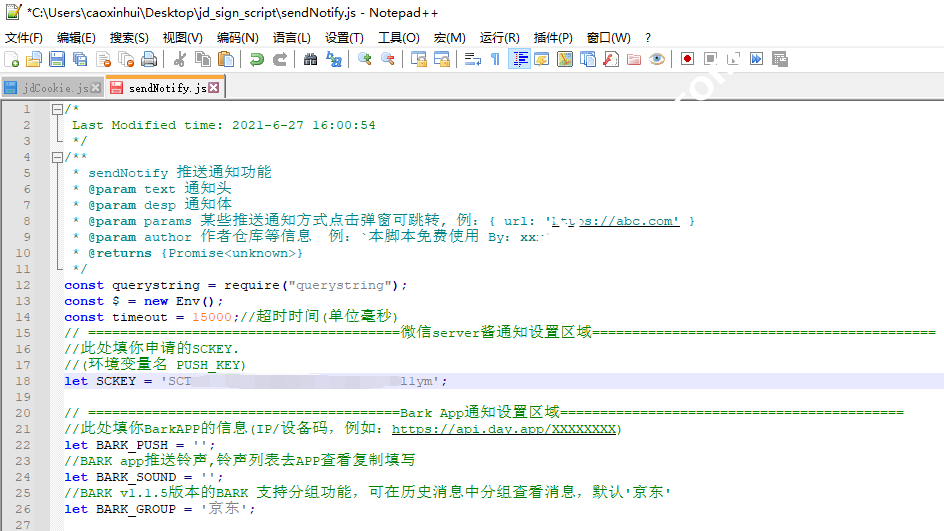Open the ? help menu
Image resolution: width=944 pixels, height=531 pixels.
648,38
